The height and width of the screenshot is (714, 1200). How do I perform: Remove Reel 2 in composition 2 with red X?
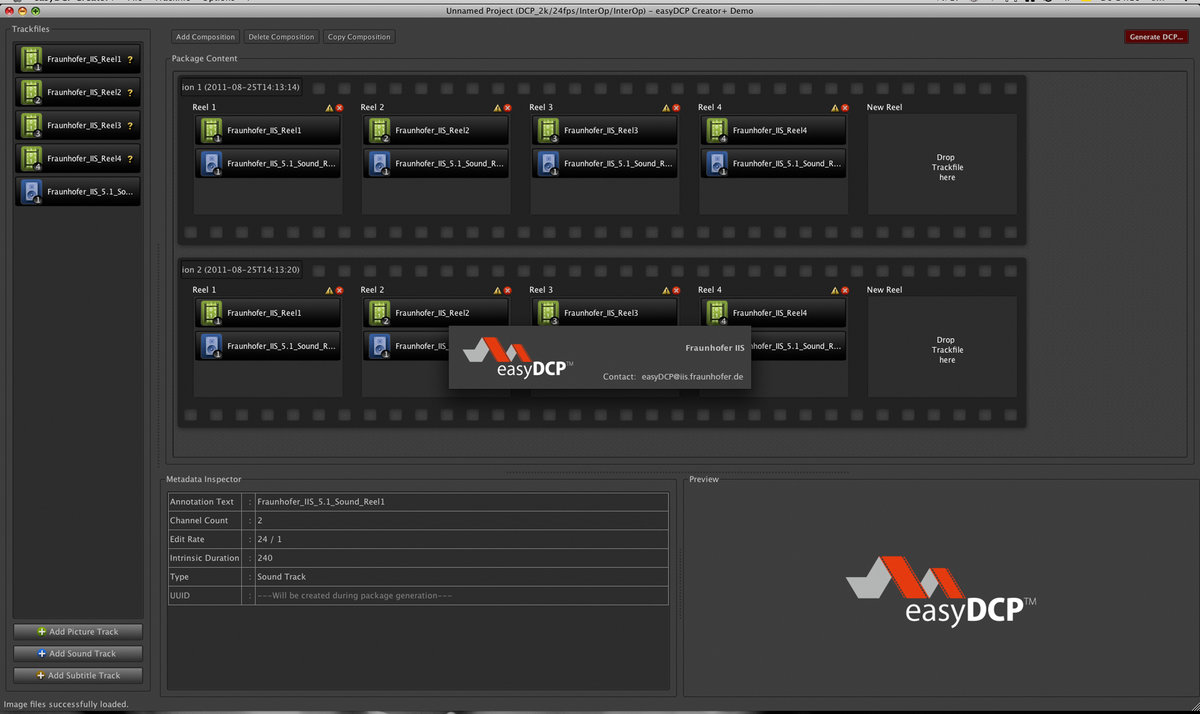(x=507, y=290)
